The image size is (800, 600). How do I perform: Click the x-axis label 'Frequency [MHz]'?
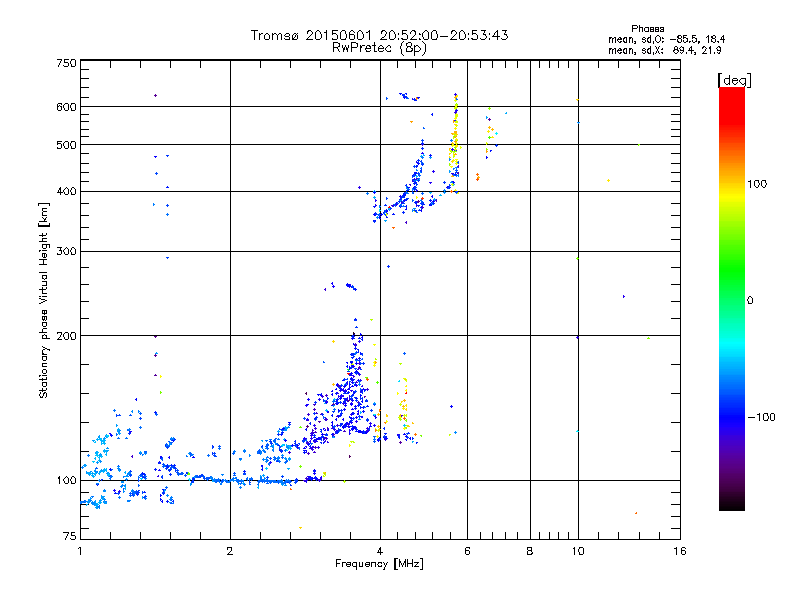379,564
